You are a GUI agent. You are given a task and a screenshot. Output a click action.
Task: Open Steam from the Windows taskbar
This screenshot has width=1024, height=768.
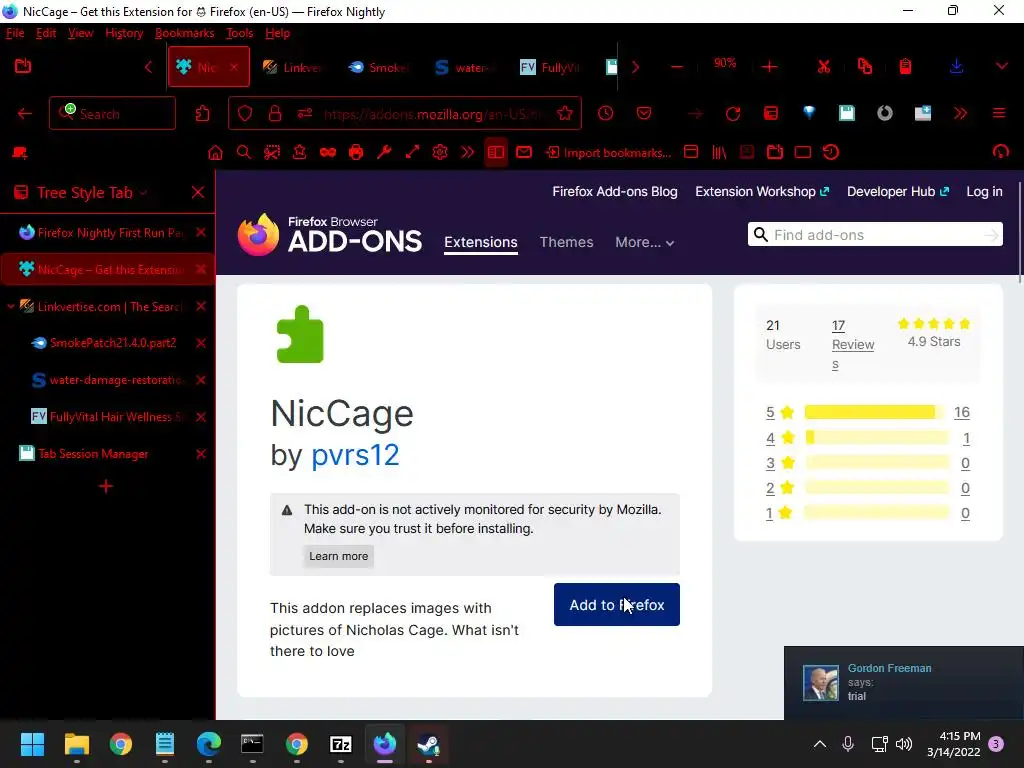tap(429, 744)
